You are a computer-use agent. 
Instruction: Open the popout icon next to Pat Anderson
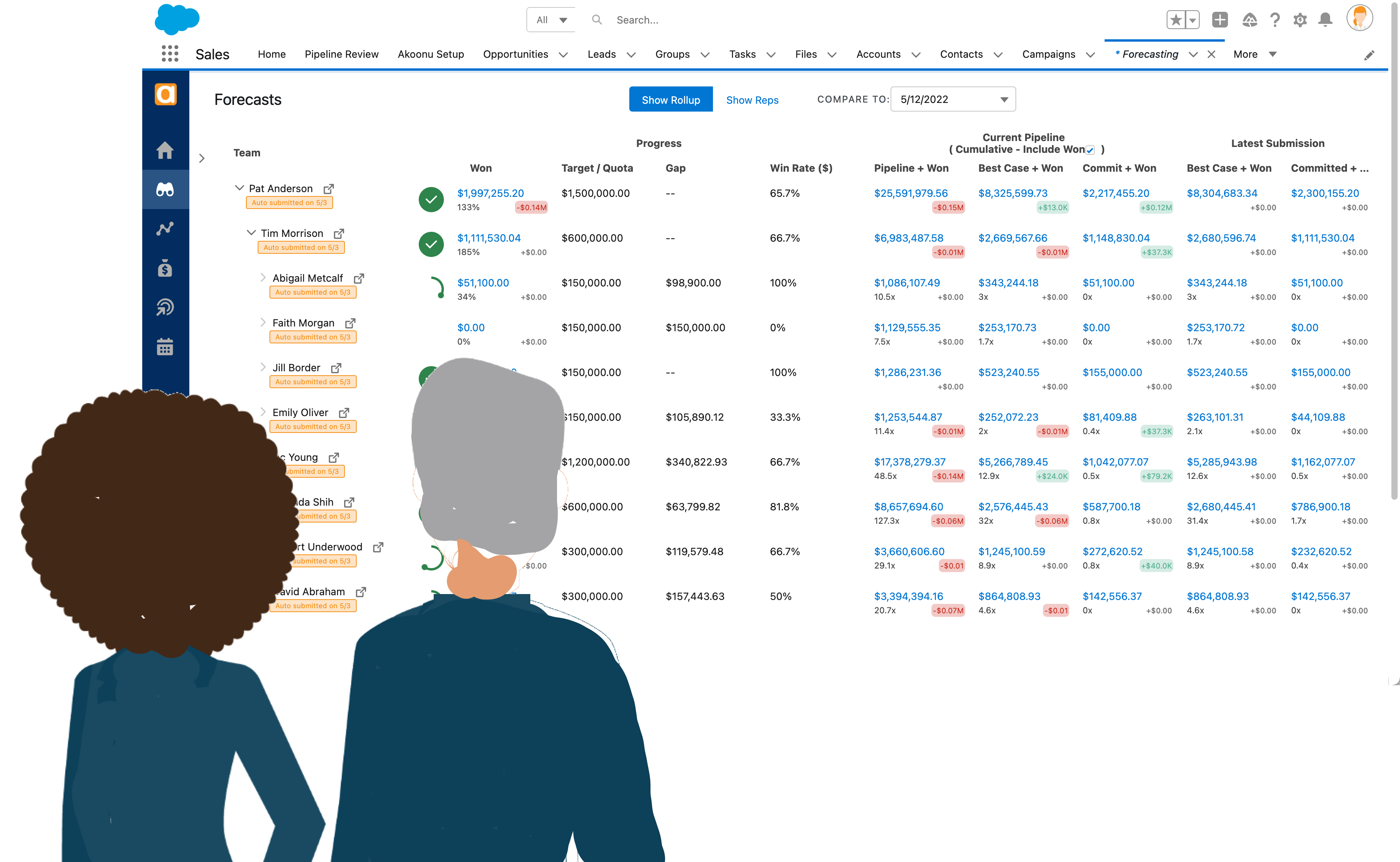click(x=329, y=189)
